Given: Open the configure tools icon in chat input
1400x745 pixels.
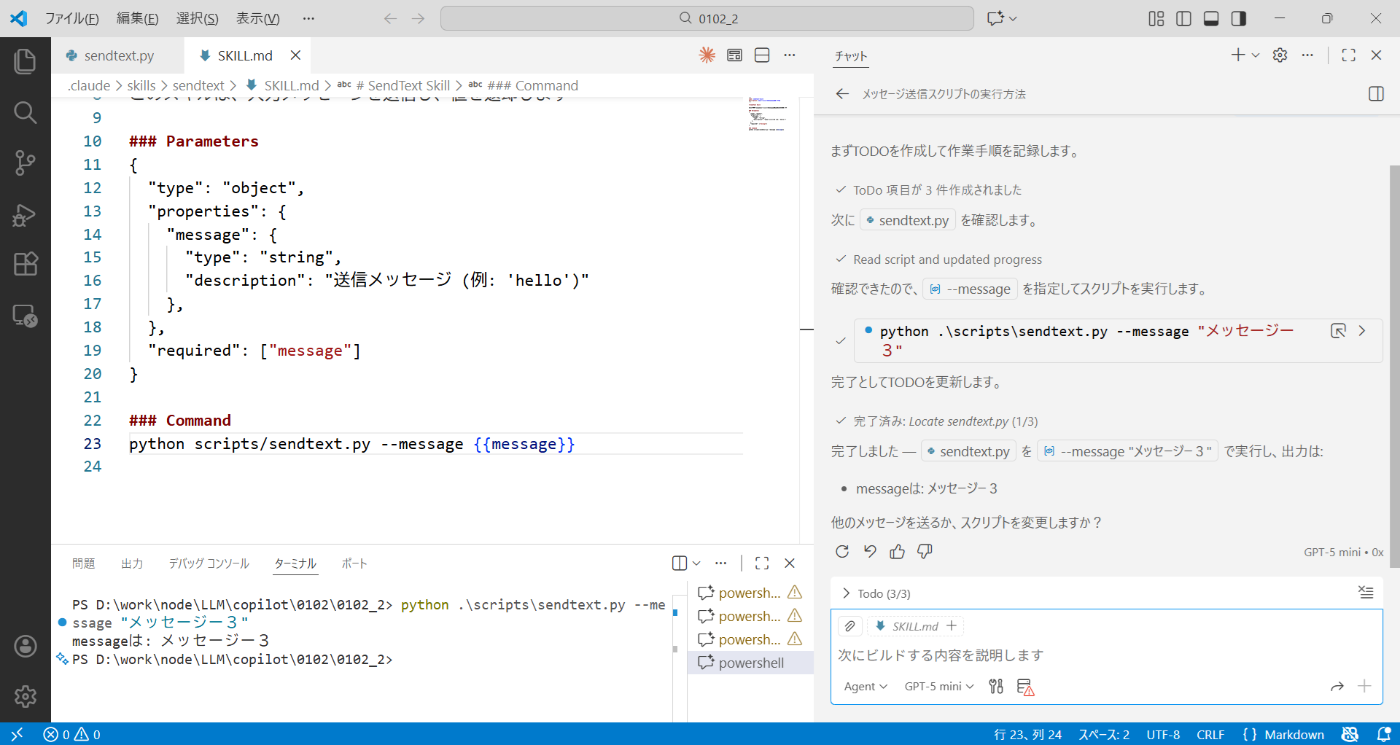Looking at the screenshot, I should [995, 686].
